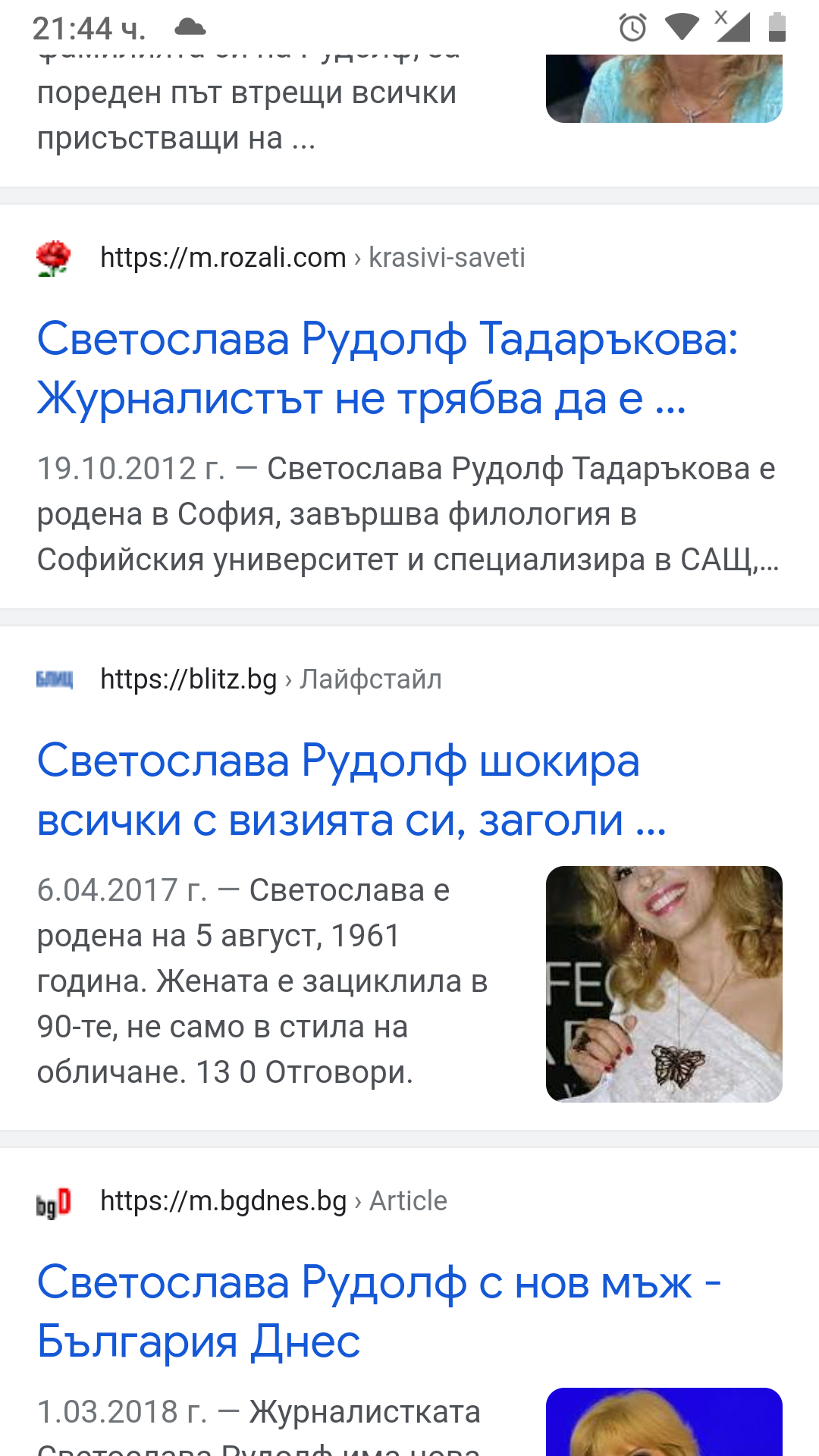Image resolution: width=819 pixels, height=1456 pixels.
Task: Tap the battery status icon
Action: pyautogui.click(x=777, y=27)
